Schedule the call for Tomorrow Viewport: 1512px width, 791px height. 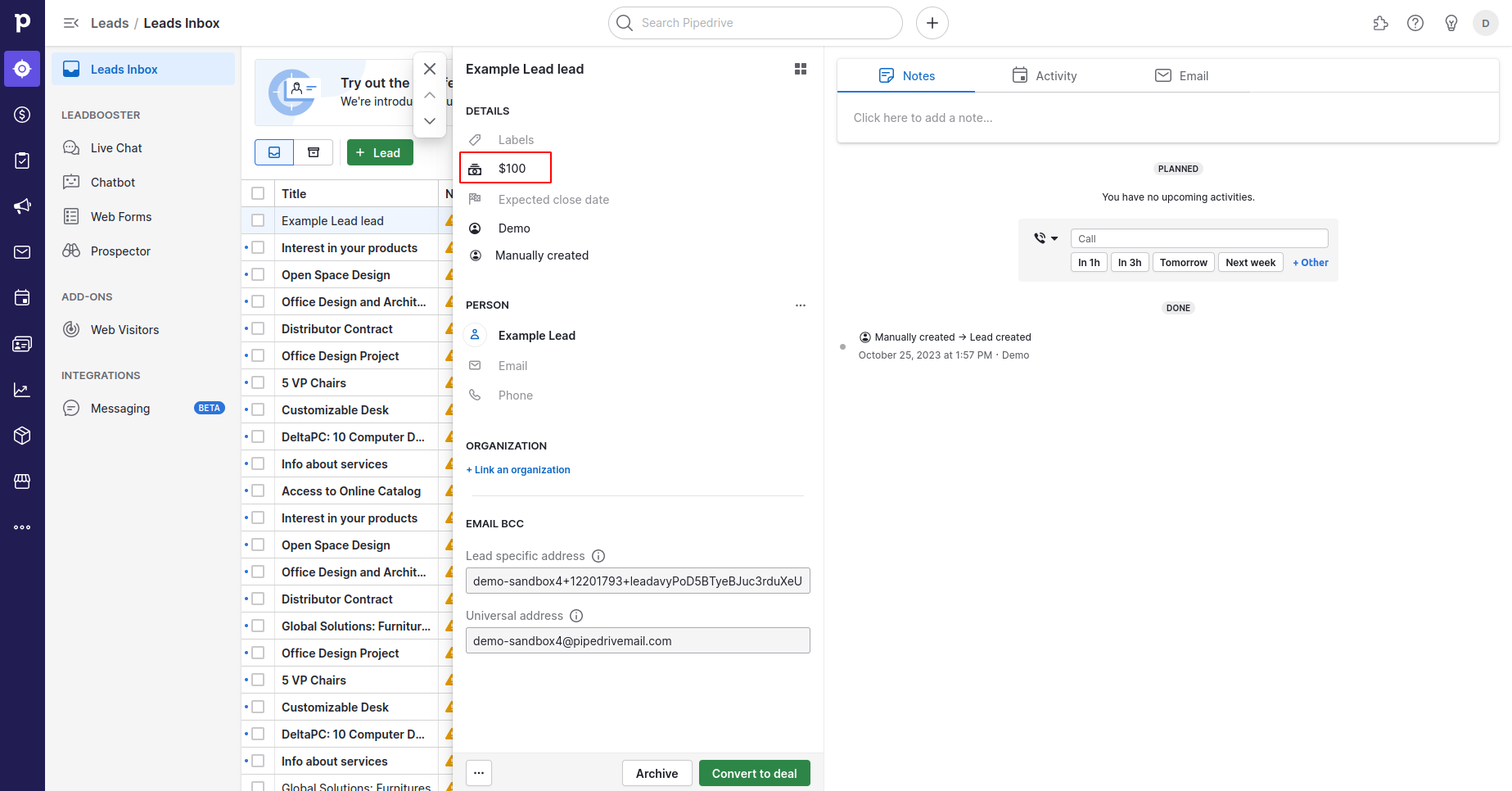tap(1183, 263)
